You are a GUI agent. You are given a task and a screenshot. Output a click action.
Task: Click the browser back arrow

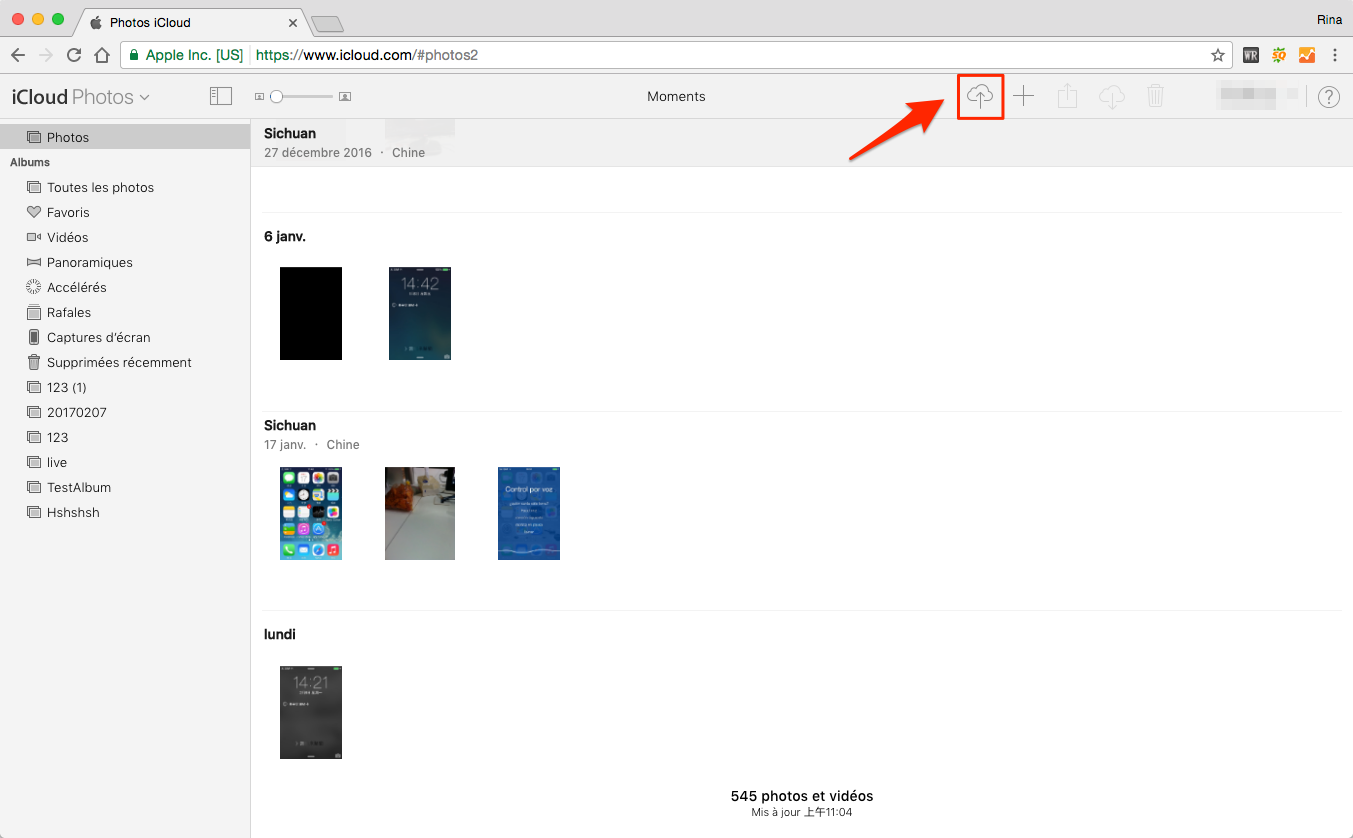click(18, 55)
